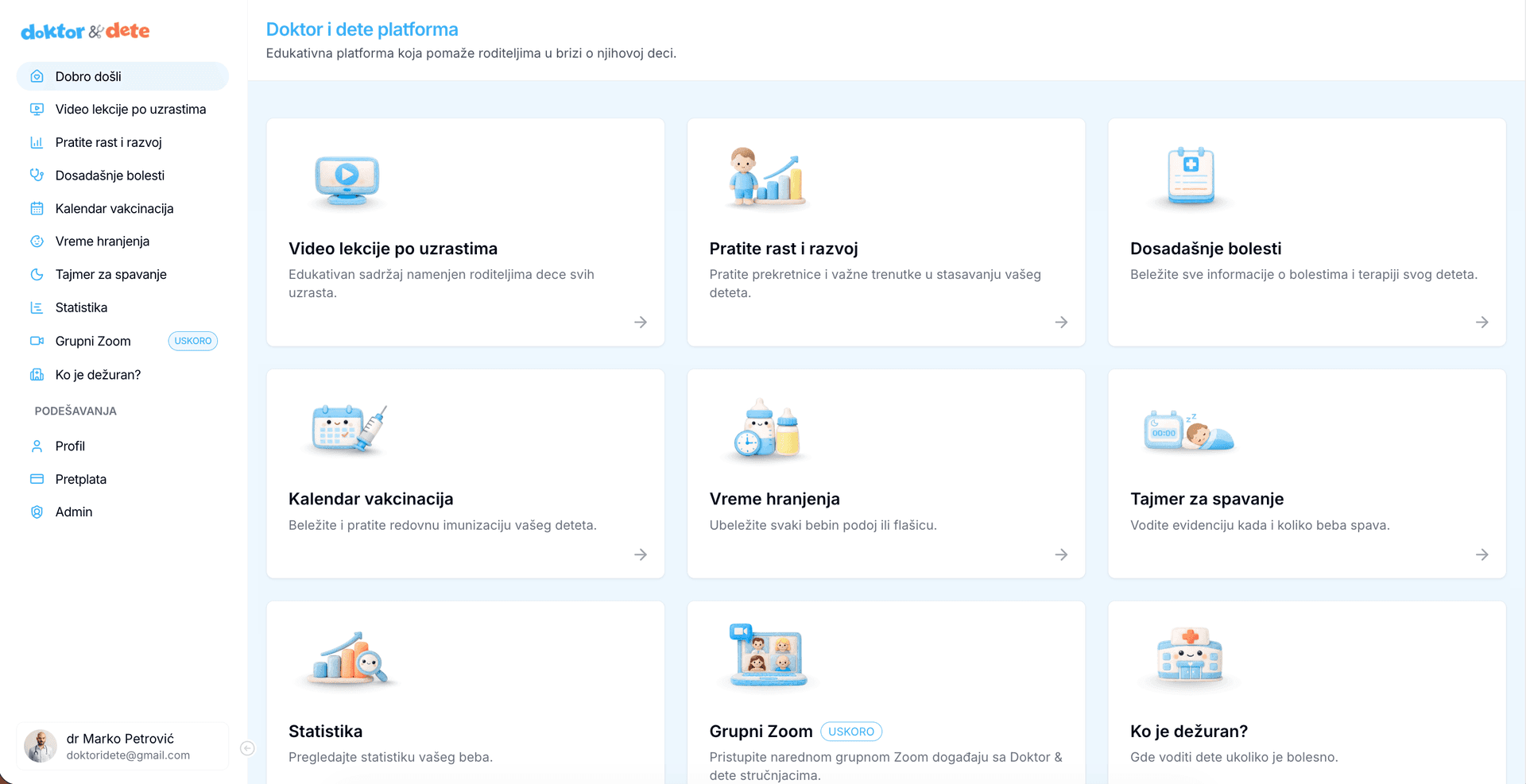The height and width of the screenshot is (784, 1526).
Task: Click the Vreme hranjenja baby bottles illustration
Action: click(x=766, y=428)
